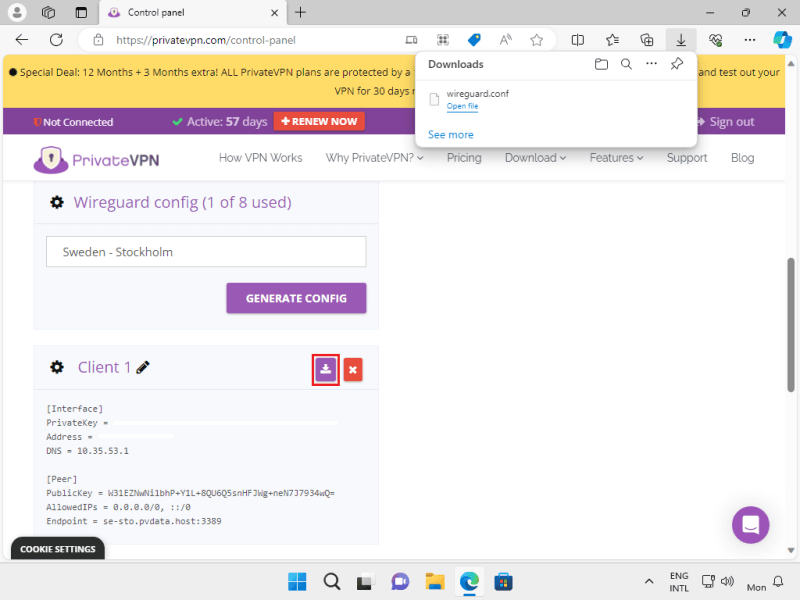Screen dimensions: 800x600
Task: Open downloads folder icon
Action: tap(601, 64)
